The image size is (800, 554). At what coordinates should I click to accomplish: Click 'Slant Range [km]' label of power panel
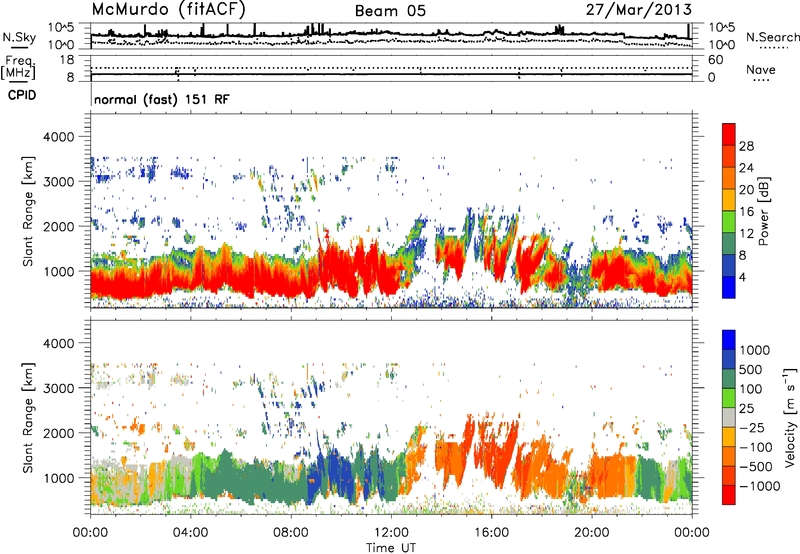(28, 211)
